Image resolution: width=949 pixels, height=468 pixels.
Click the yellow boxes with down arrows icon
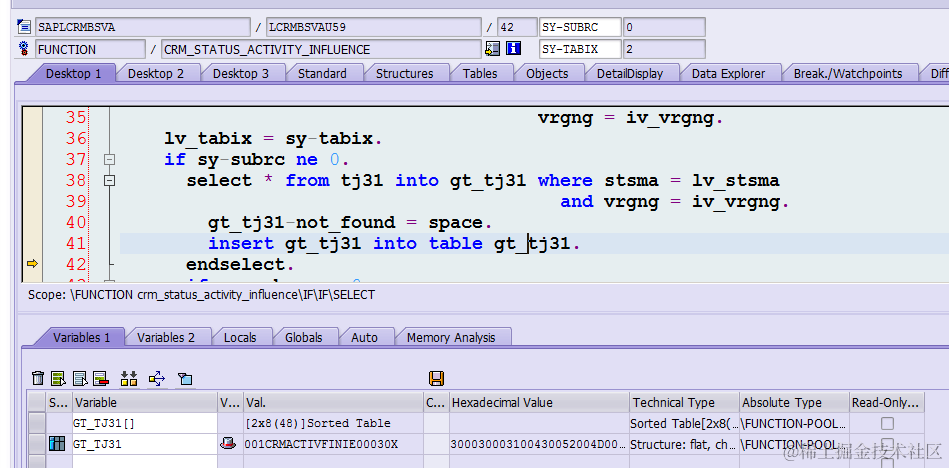tap(129, 378)
